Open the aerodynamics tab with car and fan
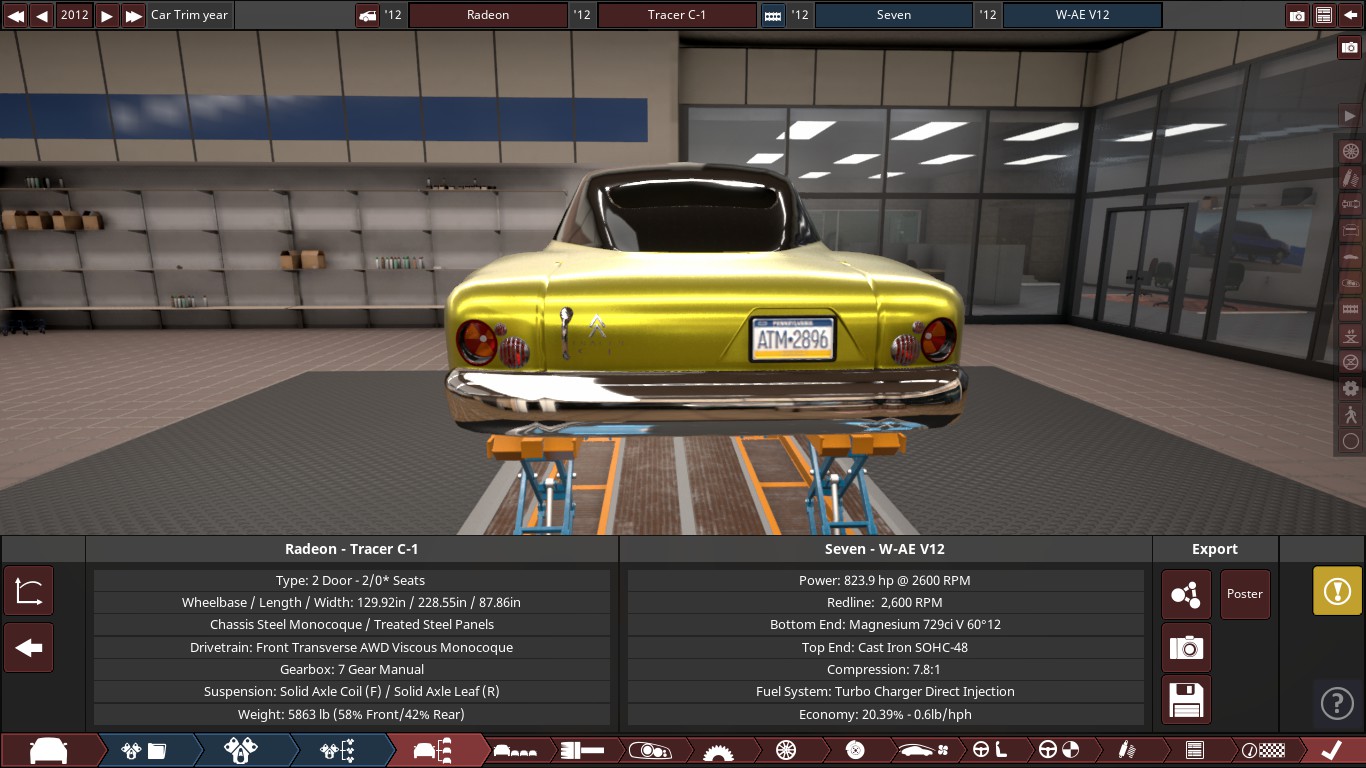The width and height of the screenshot is (1366, 768). pyautogui.click(x=922, y=750)
